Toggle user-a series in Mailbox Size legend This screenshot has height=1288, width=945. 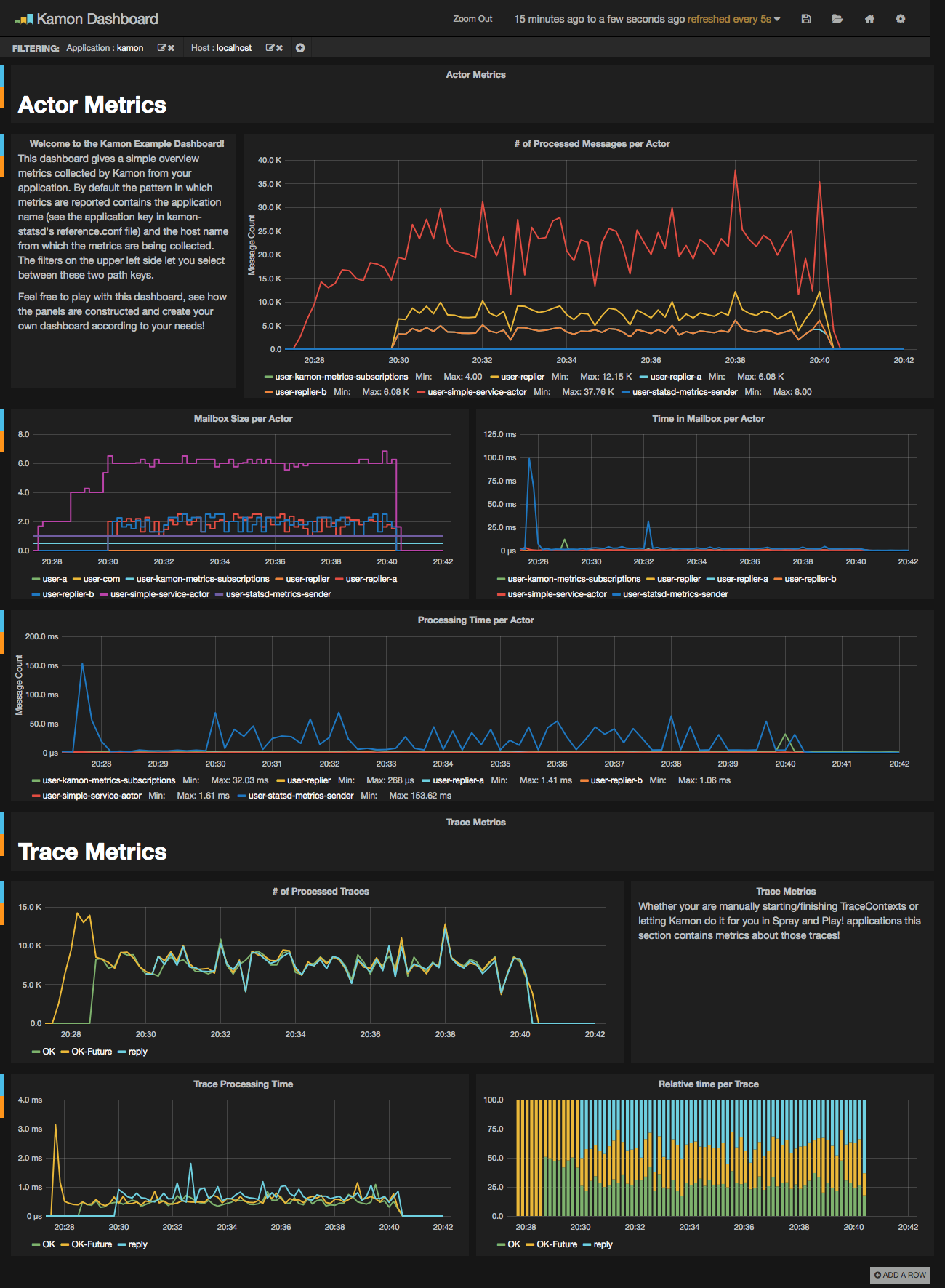pos(55,579)
